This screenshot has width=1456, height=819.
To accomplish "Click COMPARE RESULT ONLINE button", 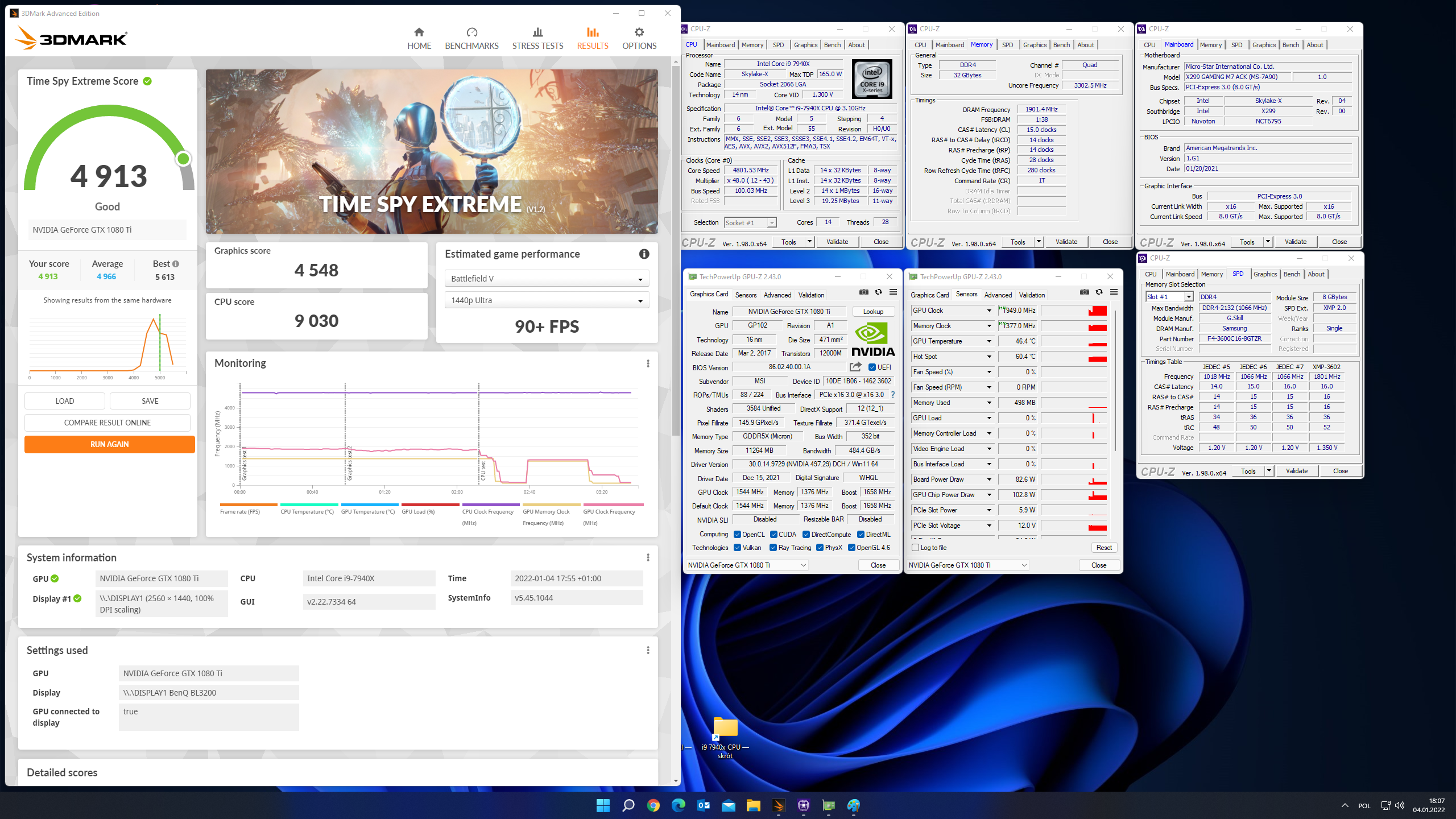I will 107,423.
